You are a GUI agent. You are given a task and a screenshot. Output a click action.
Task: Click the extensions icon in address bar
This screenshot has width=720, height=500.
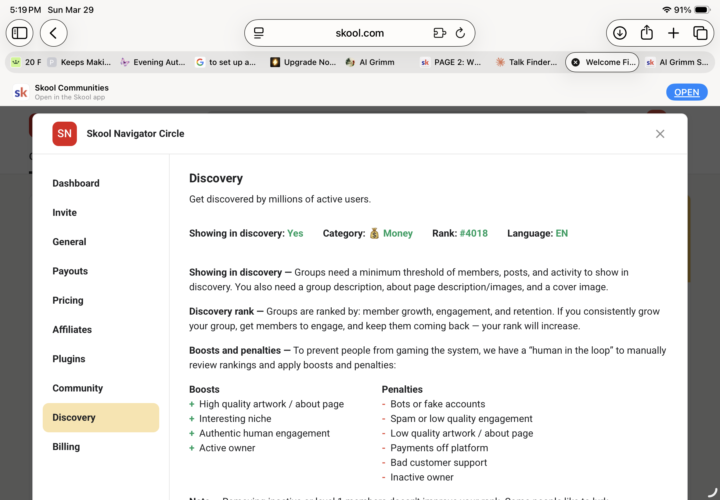click(x=439, y=33)
